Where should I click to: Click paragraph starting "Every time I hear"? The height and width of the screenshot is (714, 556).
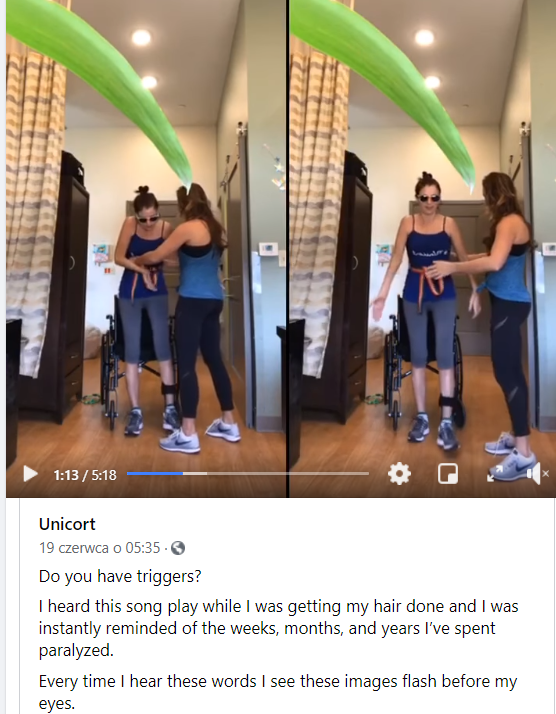[278, 692]
